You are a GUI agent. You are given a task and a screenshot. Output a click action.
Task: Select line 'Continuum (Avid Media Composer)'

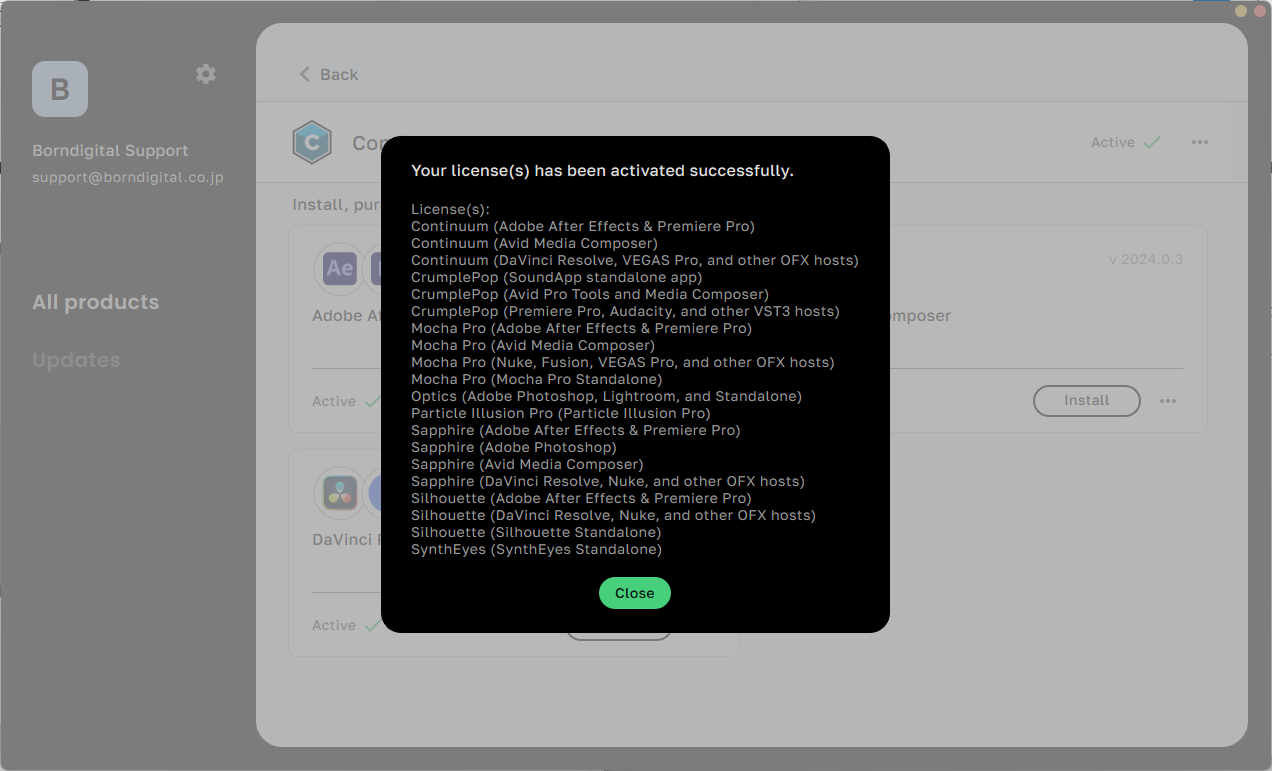pyautogui.click(x=534, y=243)
